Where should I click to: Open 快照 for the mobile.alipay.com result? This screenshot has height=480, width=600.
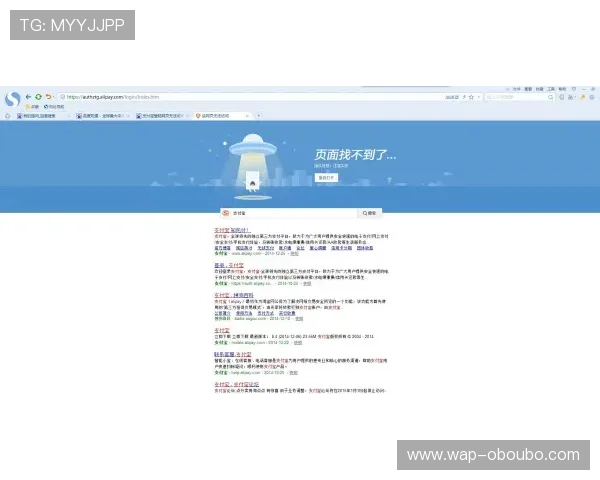[x=298, y=343]
